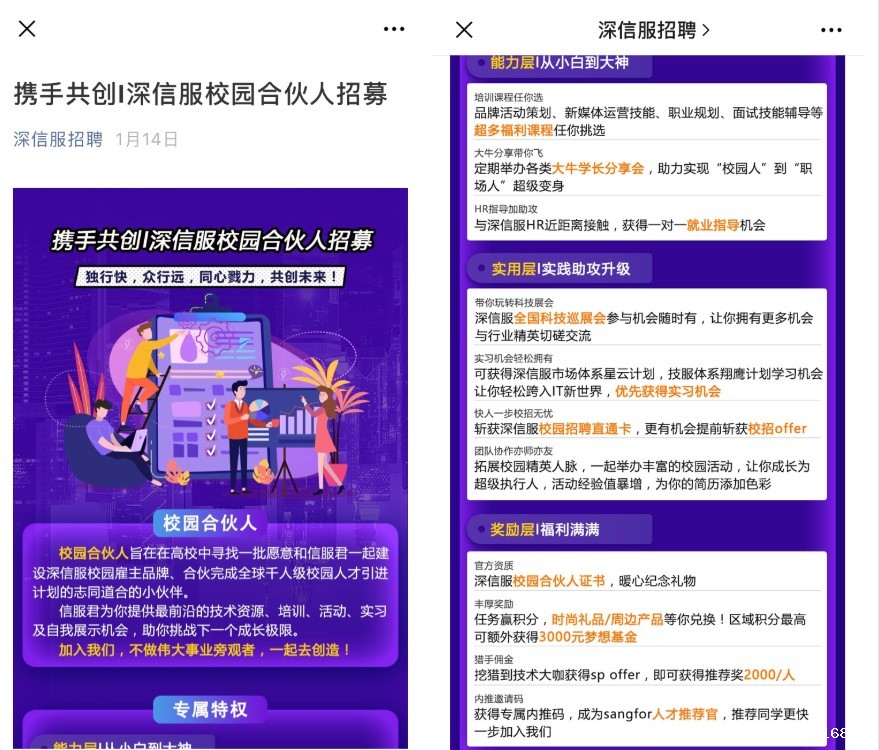Tap the highlighted 人才推荐官 text
The image size is (879, 750).
point(685,714)
